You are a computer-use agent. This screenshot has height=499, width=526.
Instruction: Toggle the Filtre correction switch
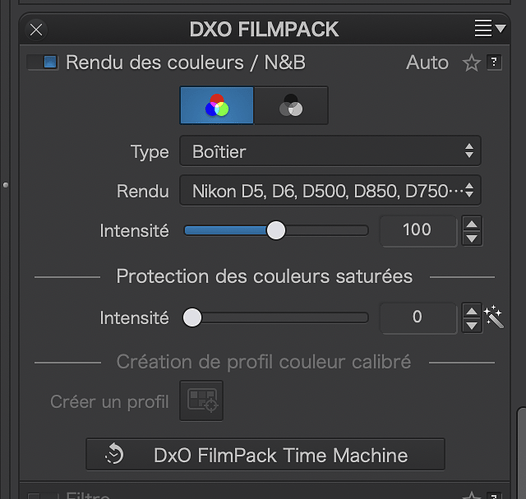43,496
